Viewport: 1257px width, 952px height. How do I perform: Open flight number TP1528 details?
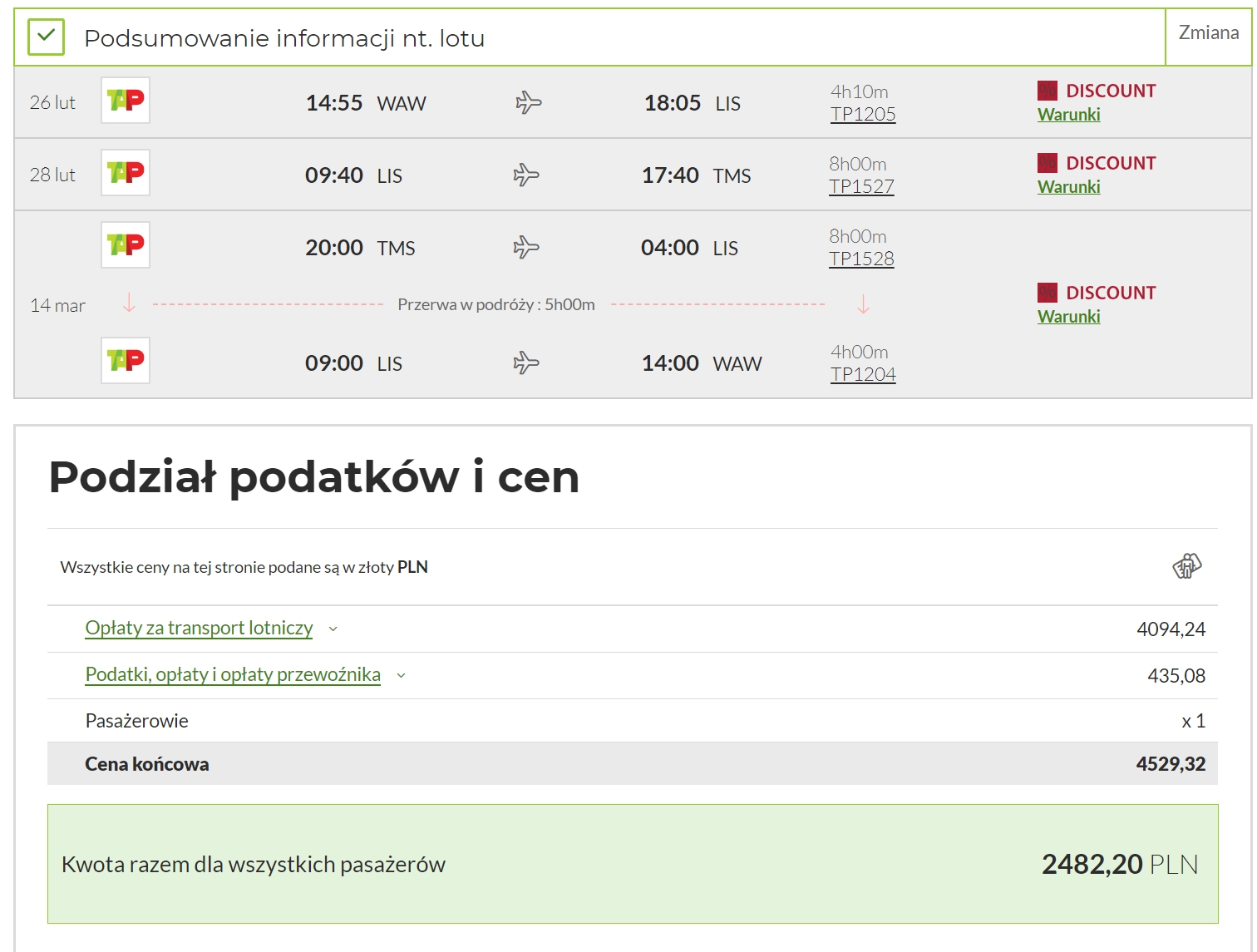pos(861,259)
